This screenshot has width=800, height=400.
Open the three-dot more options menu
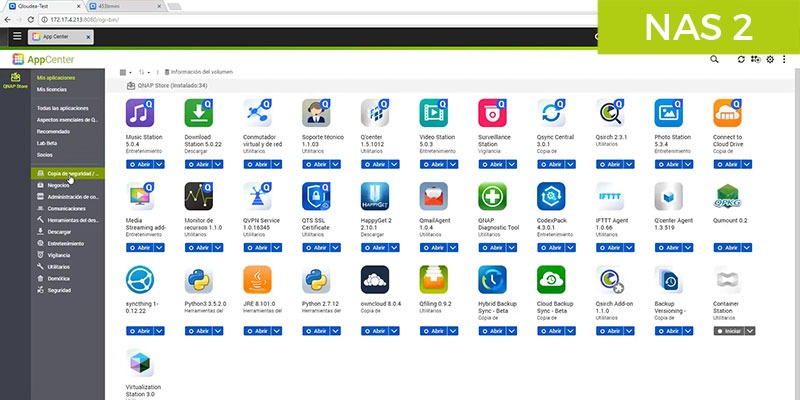click(x=784, y=60)
